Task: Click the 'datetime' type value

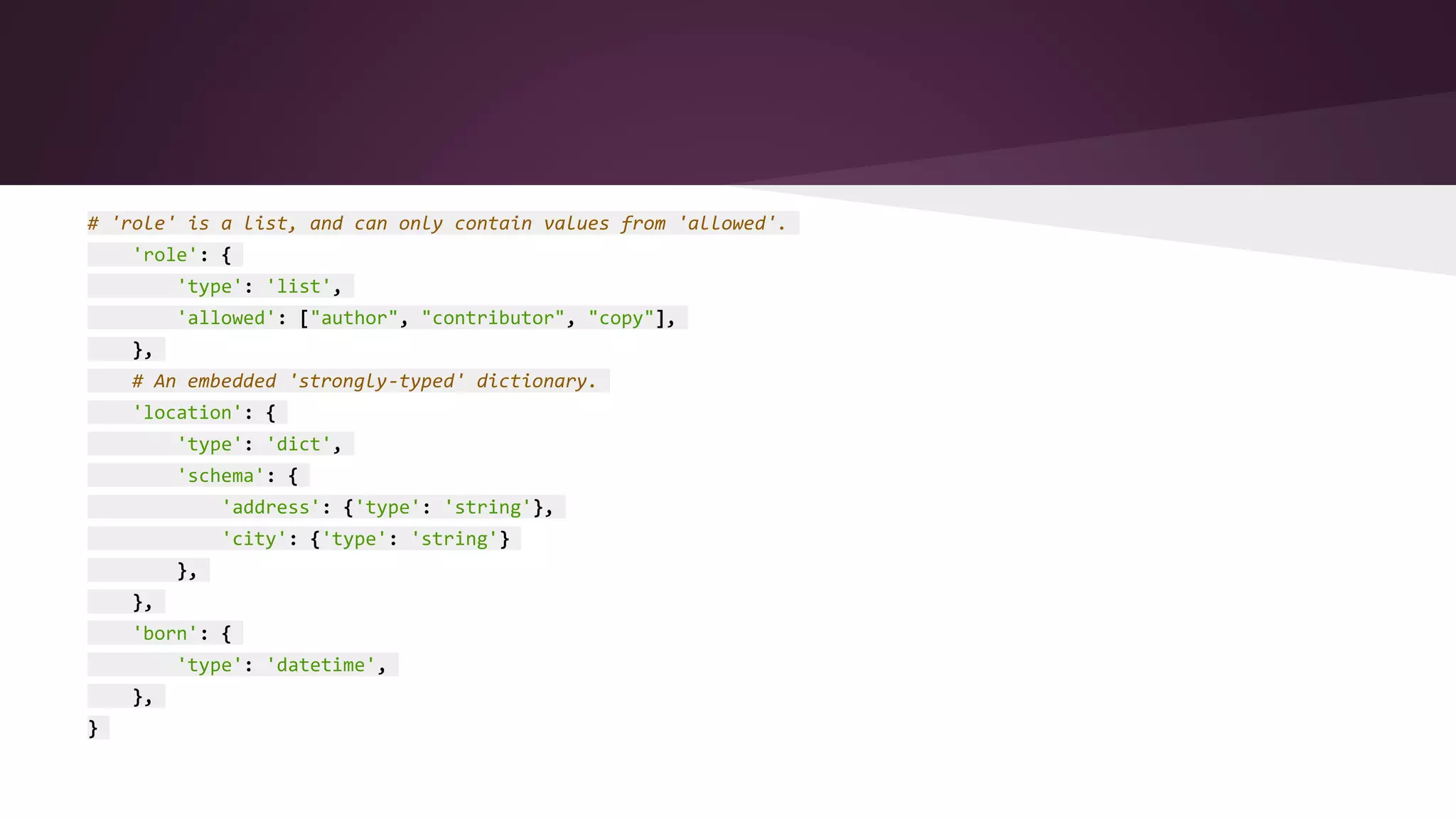Action: click(321, 665)
